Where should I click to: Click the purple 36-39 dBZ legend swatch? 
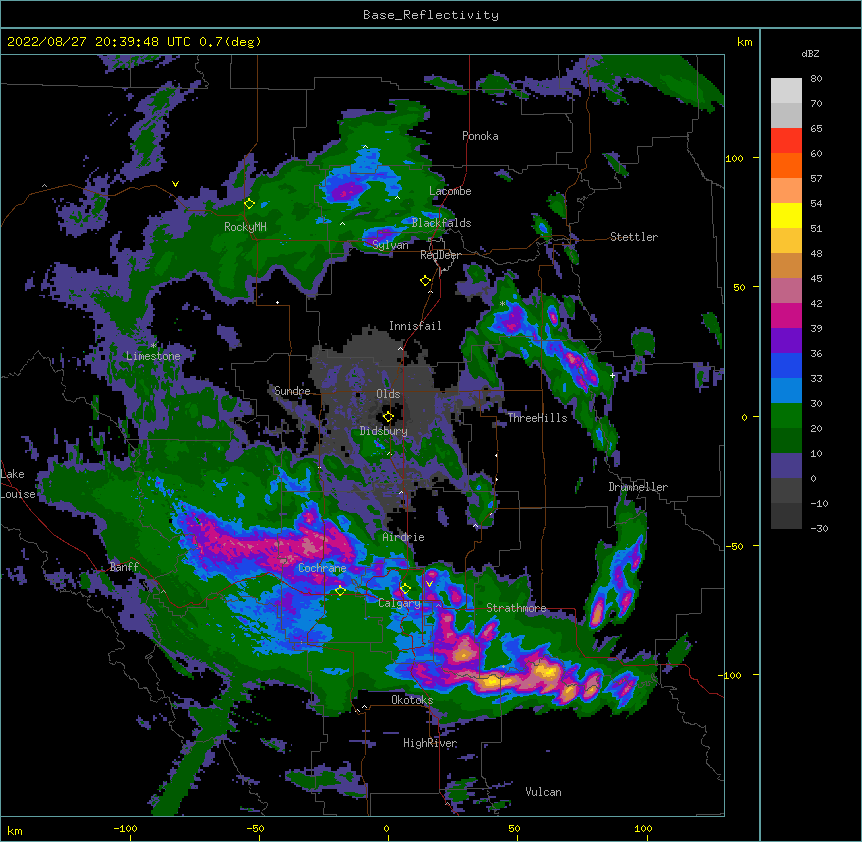(x=786, y=341)
